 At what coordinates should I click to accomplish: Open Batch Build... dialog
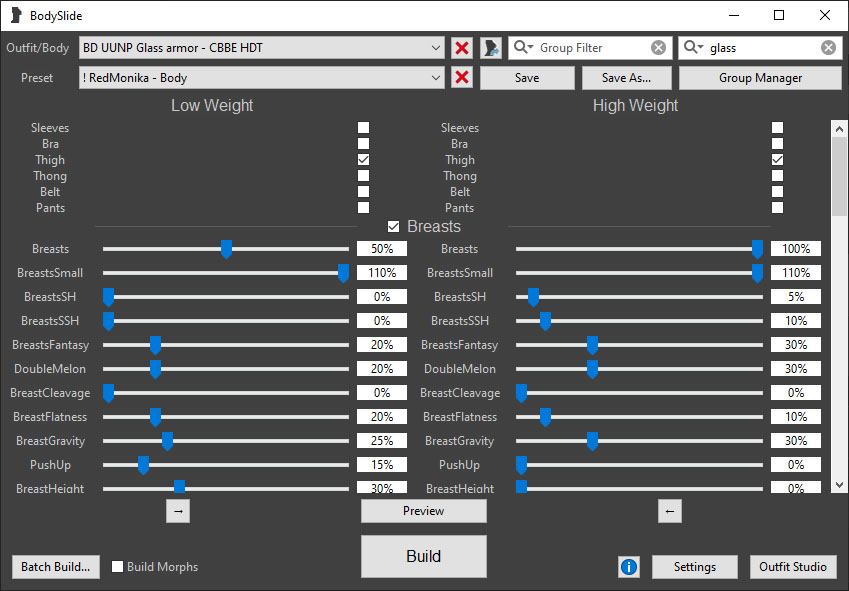tap(56, 567)
